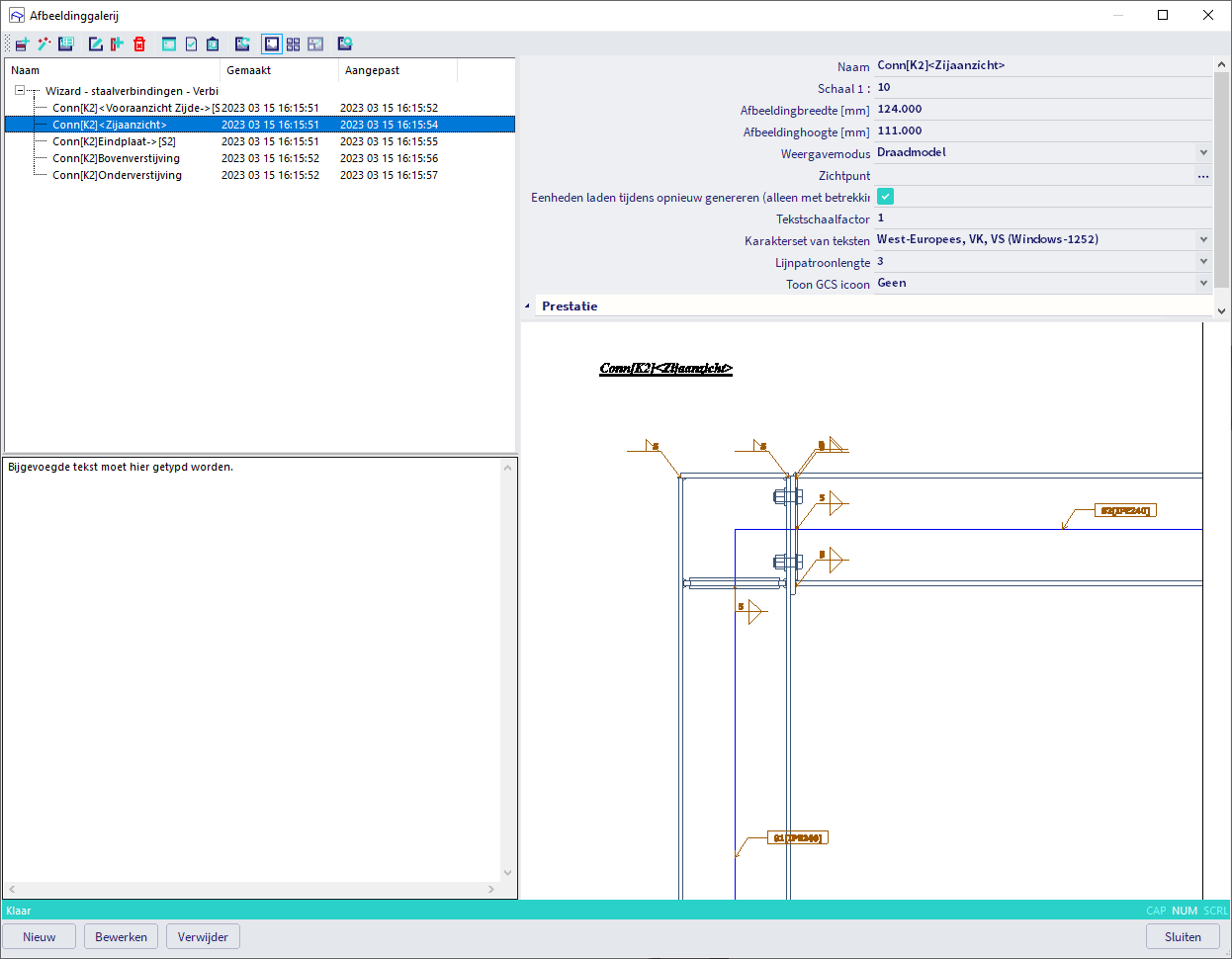Click the clipboard picture toolbar icon
Screen dimensions: 1232x959
[213, 44]
